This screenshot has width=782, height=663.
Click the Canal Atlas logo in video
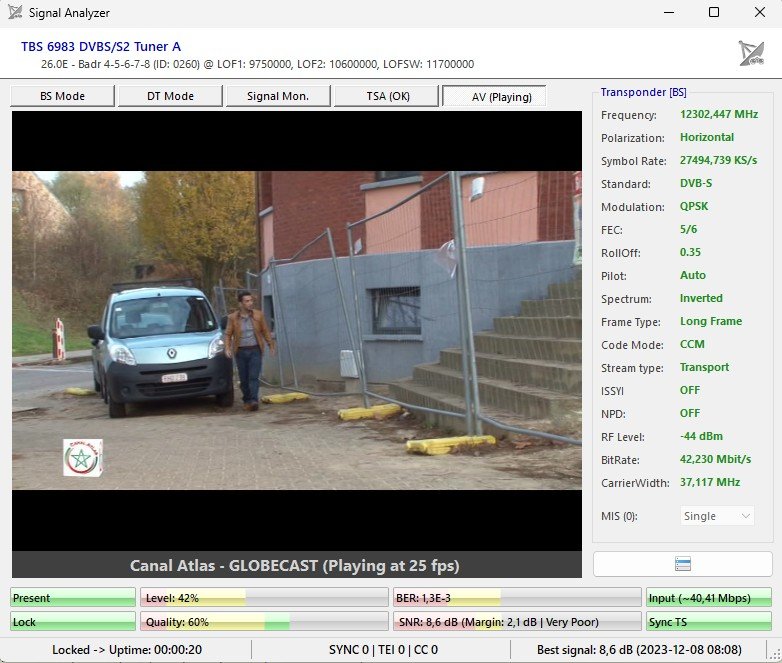tap(83, 458)
